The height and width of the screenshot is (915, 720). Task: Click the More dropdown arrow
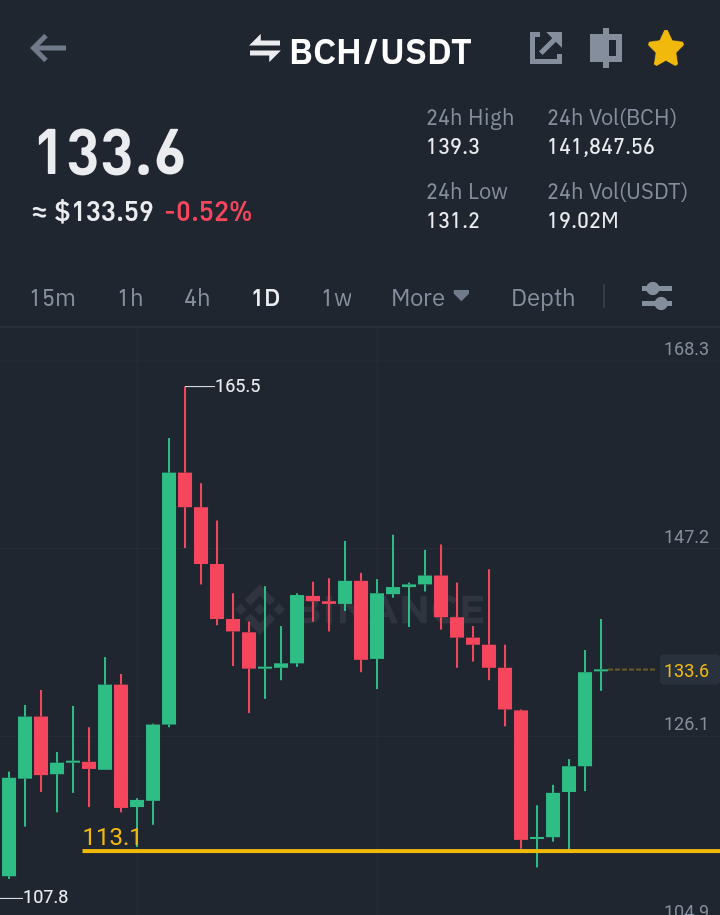[461, 295]
